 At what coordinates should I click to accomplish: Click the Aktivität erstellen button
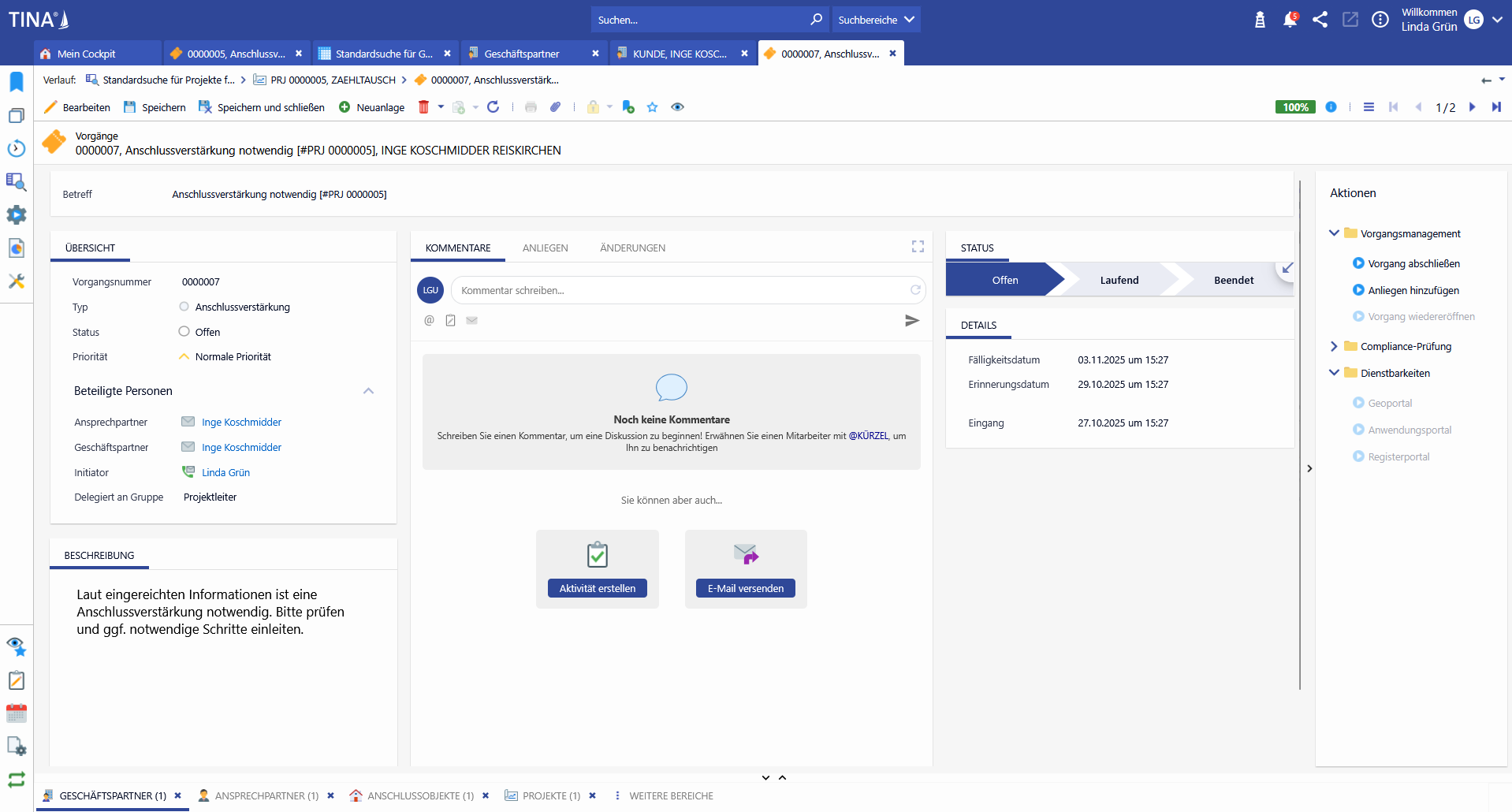point(597,588)
